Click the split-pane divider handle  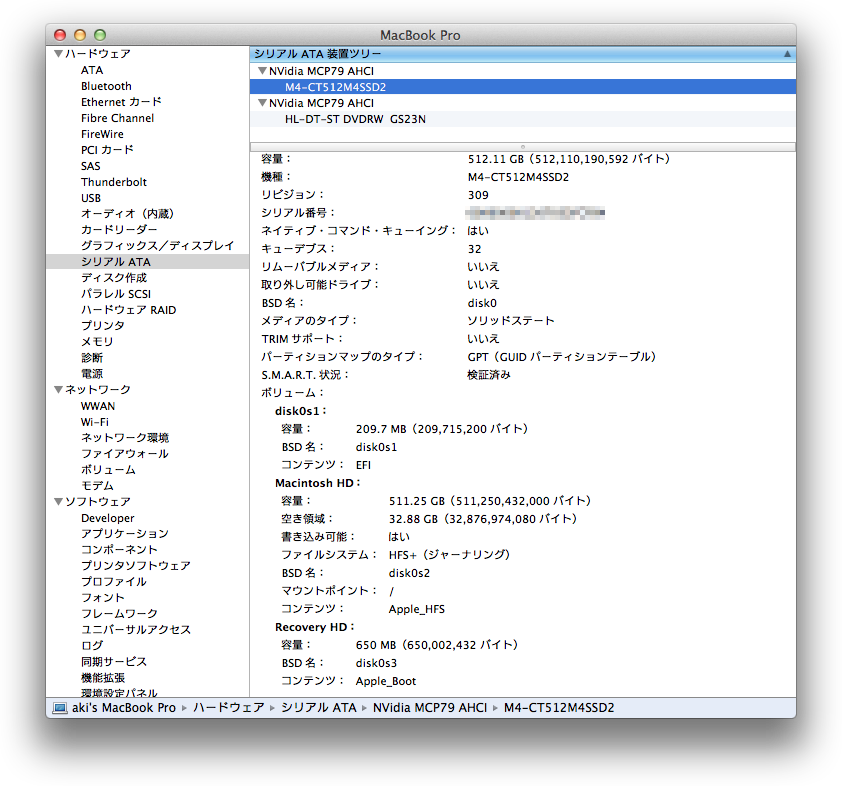click(522, 147)
